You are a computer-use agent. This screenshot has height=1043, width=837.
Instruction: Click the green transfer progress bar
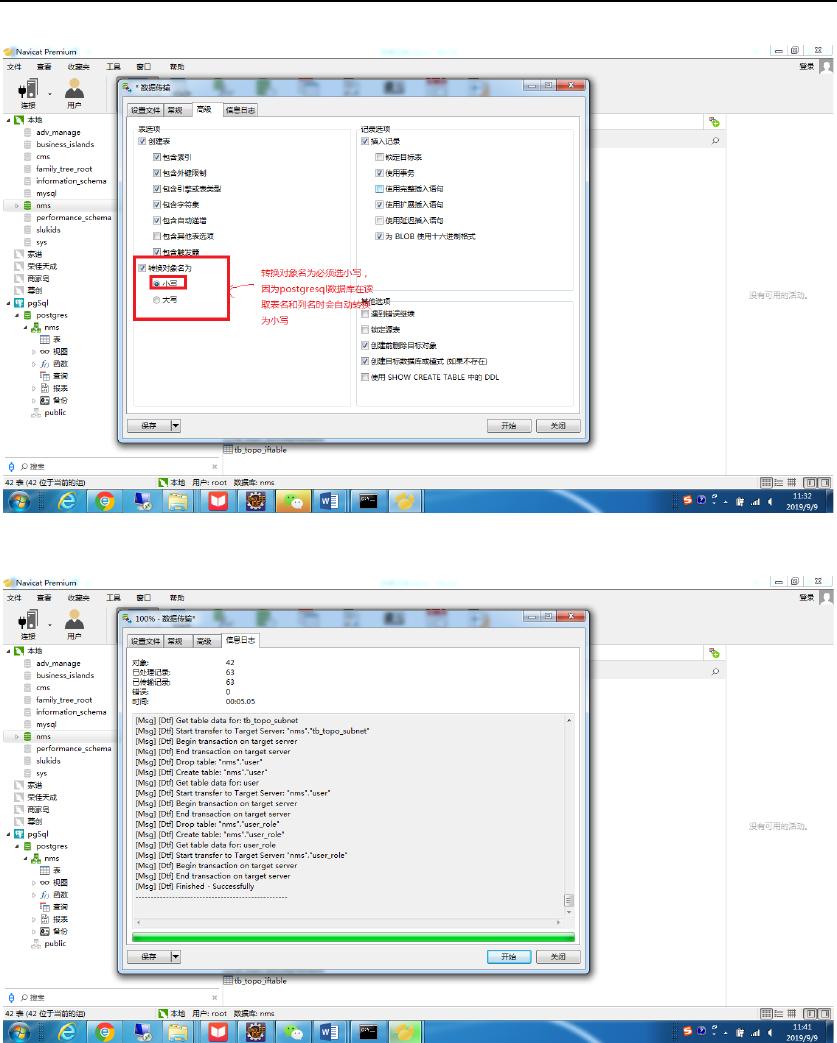point(355,936)
